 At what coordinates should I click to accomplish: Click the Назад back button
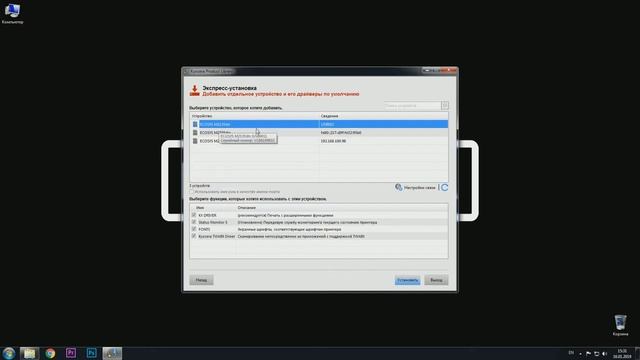[201, 280]
